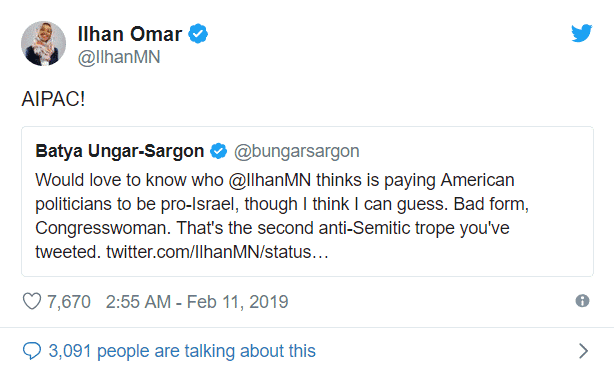This screenshot has height=368, width=614.
Task: Click Batya Ungar-Sargon's verified badge
Action: point(219,151)
